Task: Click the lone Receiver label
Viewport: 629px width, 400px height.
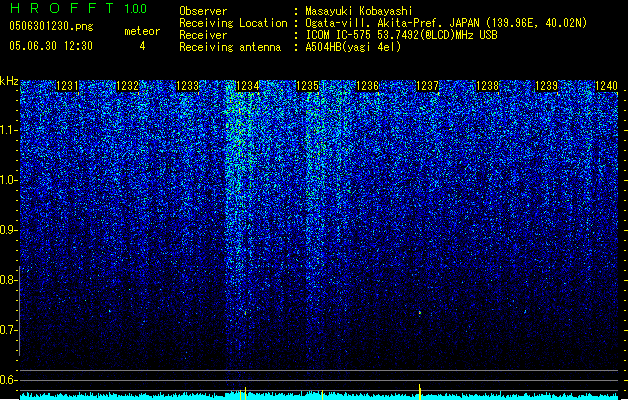Action: tap(203, 35)
